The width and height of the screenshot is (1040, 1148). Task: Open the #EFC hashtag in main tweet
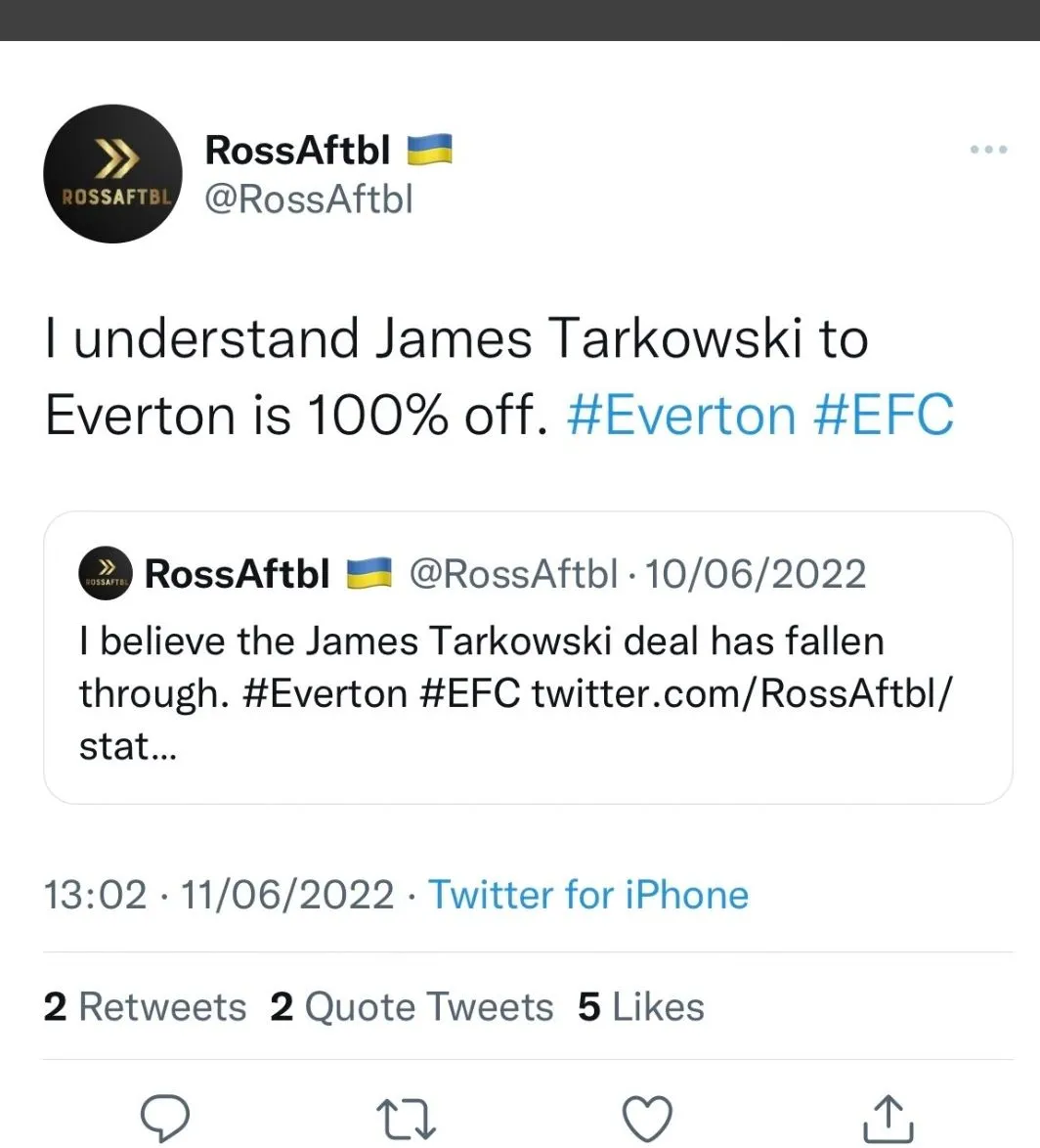884,415
